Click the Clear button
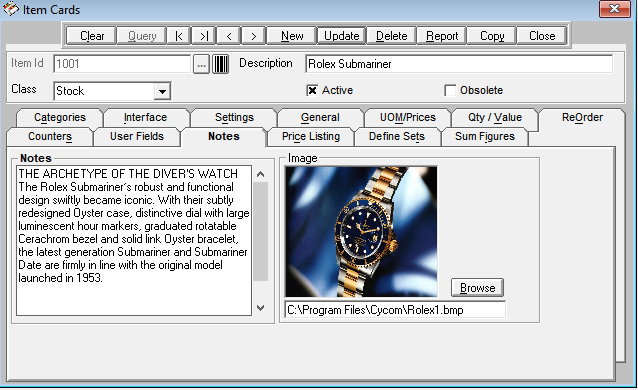Viewport: 638px width, 390px height. (92, 36)
